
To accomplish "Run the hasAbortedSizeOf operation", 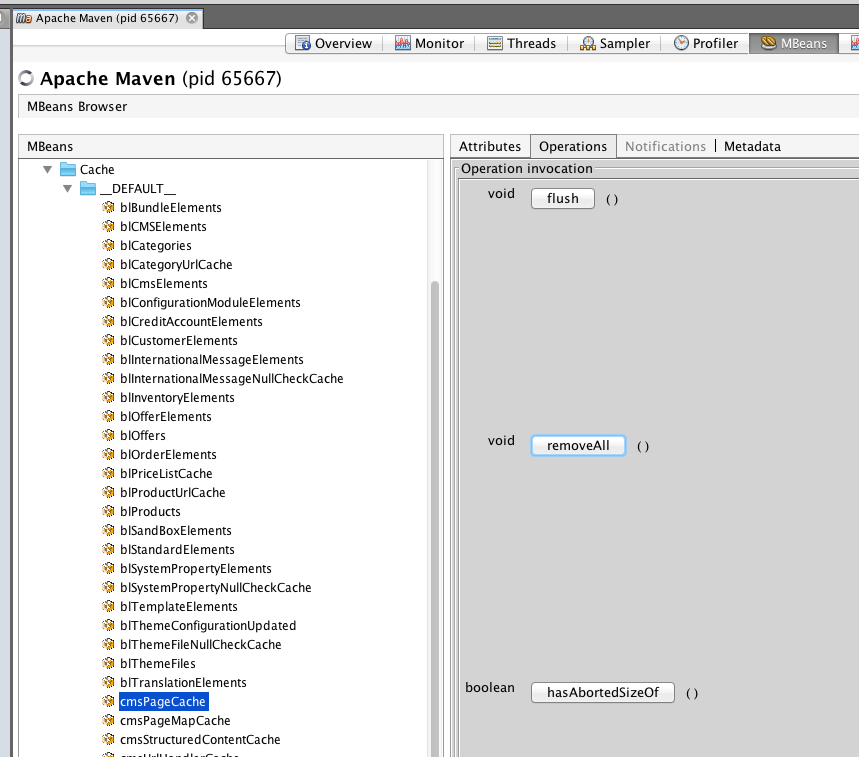I will 602,692.
